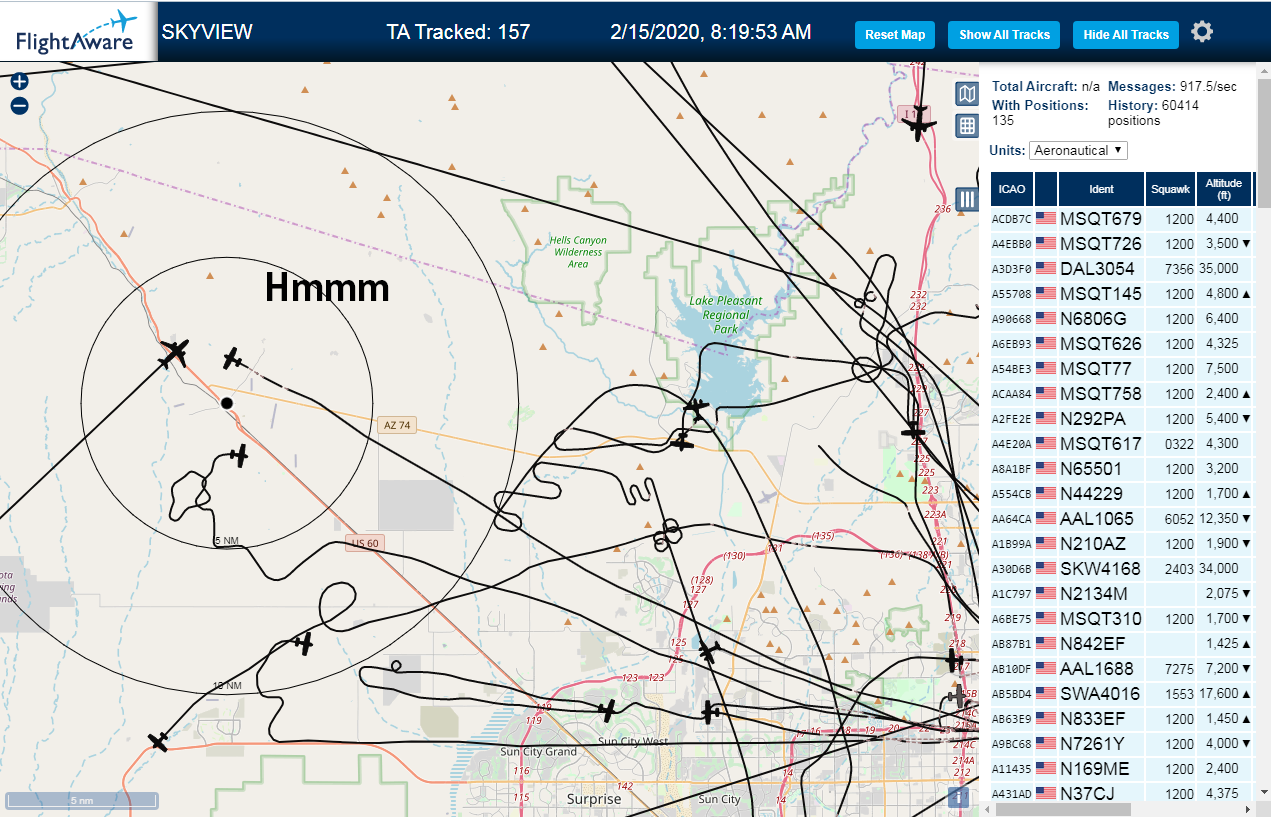The width and height of the screenshot is (1271, 817).
Task: Select the MSQT617 aircraft row
Action: pyautogui.click(x=1121, y=443)
